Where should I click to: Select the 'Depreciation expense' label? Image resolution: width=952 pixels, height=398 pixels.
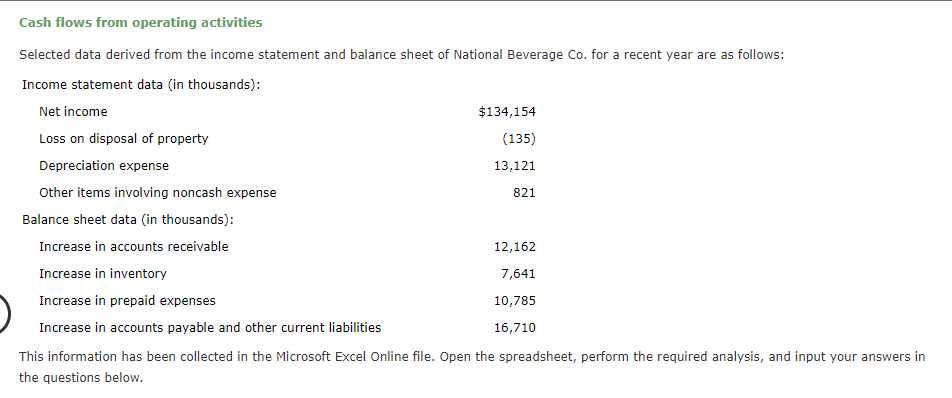click(104, 166)
